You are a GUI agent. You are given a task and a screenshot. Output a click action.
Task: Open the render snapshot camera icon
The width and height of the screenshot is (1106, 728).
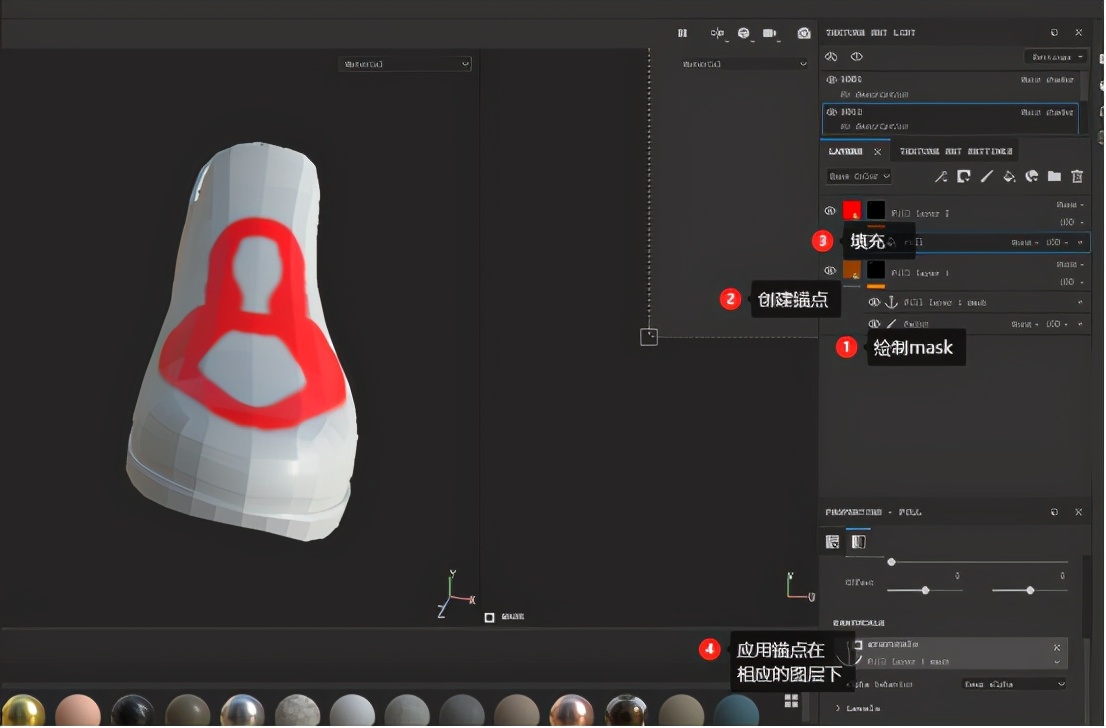(803, 33)
